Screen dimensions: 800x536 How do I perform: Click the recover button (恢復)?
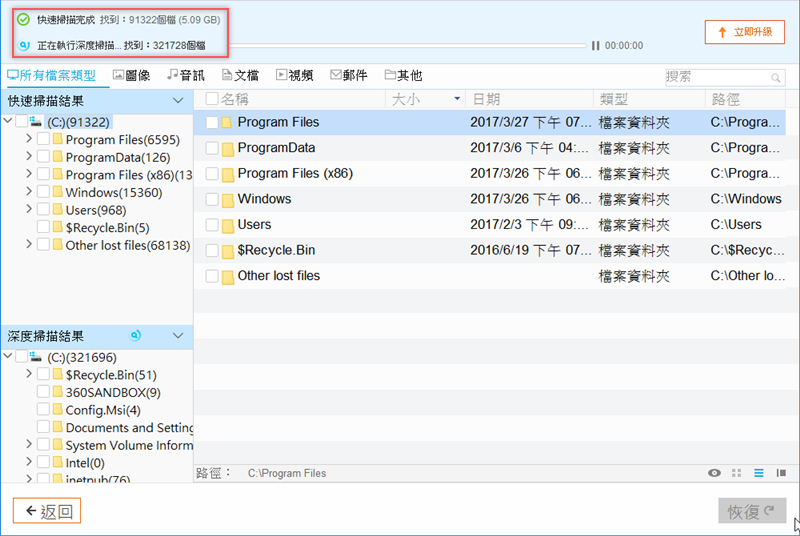point(752,511)
